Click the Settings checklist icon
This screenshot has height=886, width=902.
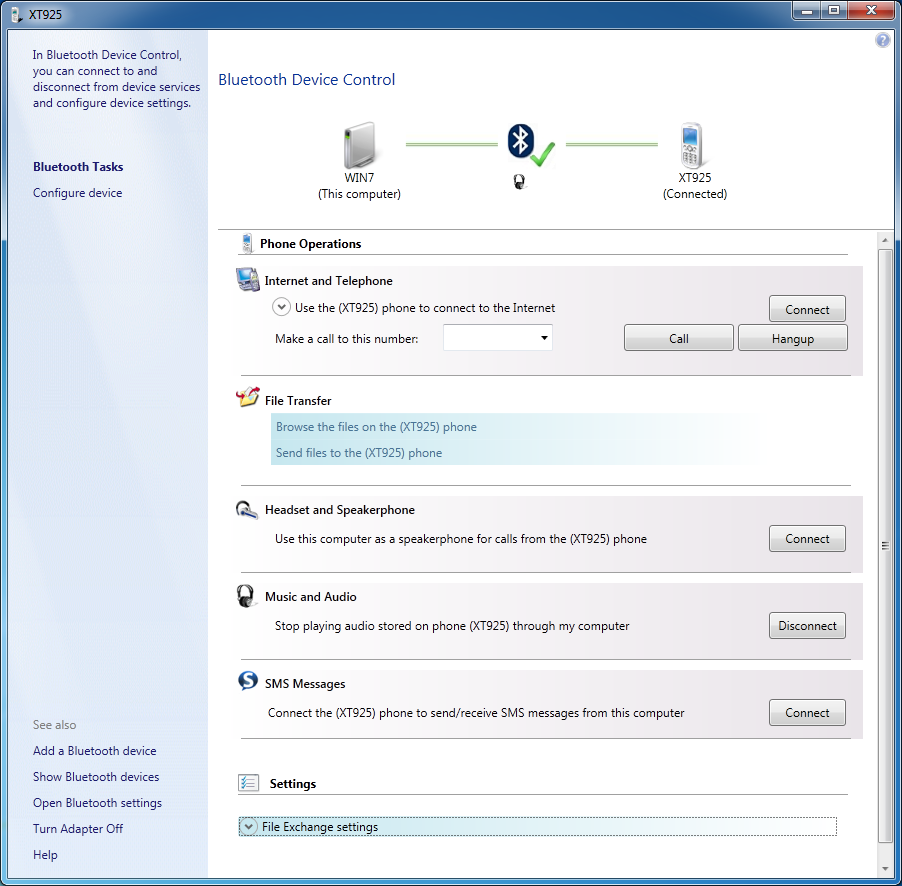(x=249, y=783)
